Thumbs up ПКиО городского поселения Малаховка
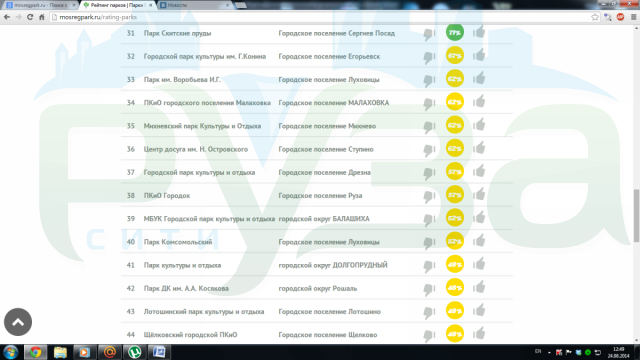This screenshot has height=360, width=640. pyautogui.click(x=479, y=102)
